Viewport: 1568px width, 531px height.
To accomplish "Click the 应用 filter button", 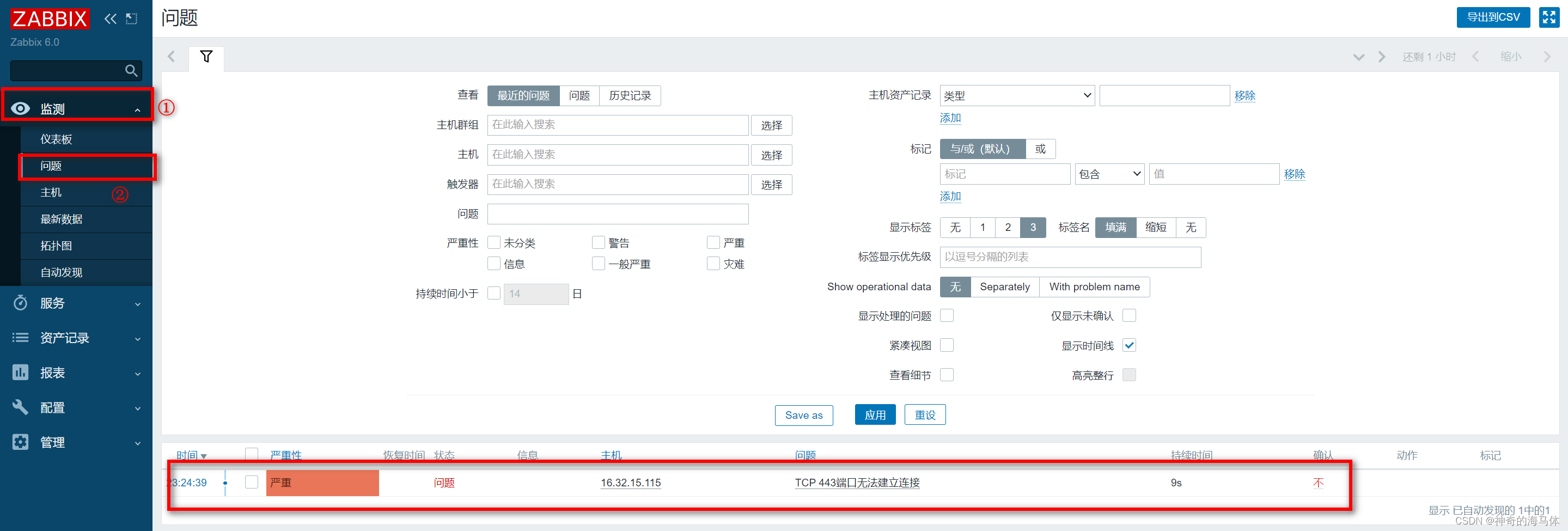I will click(875, 414).
